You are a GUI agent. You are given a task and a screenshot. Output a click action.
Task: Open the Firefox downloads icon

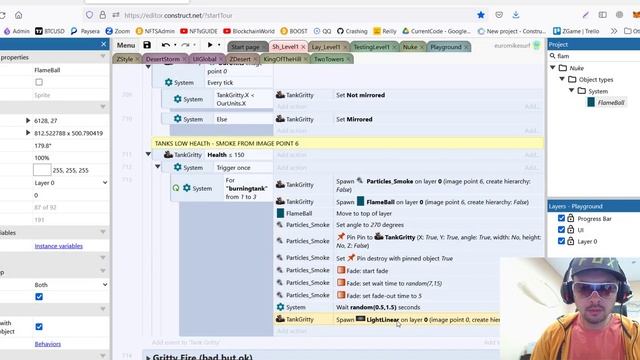click(516, 15)
